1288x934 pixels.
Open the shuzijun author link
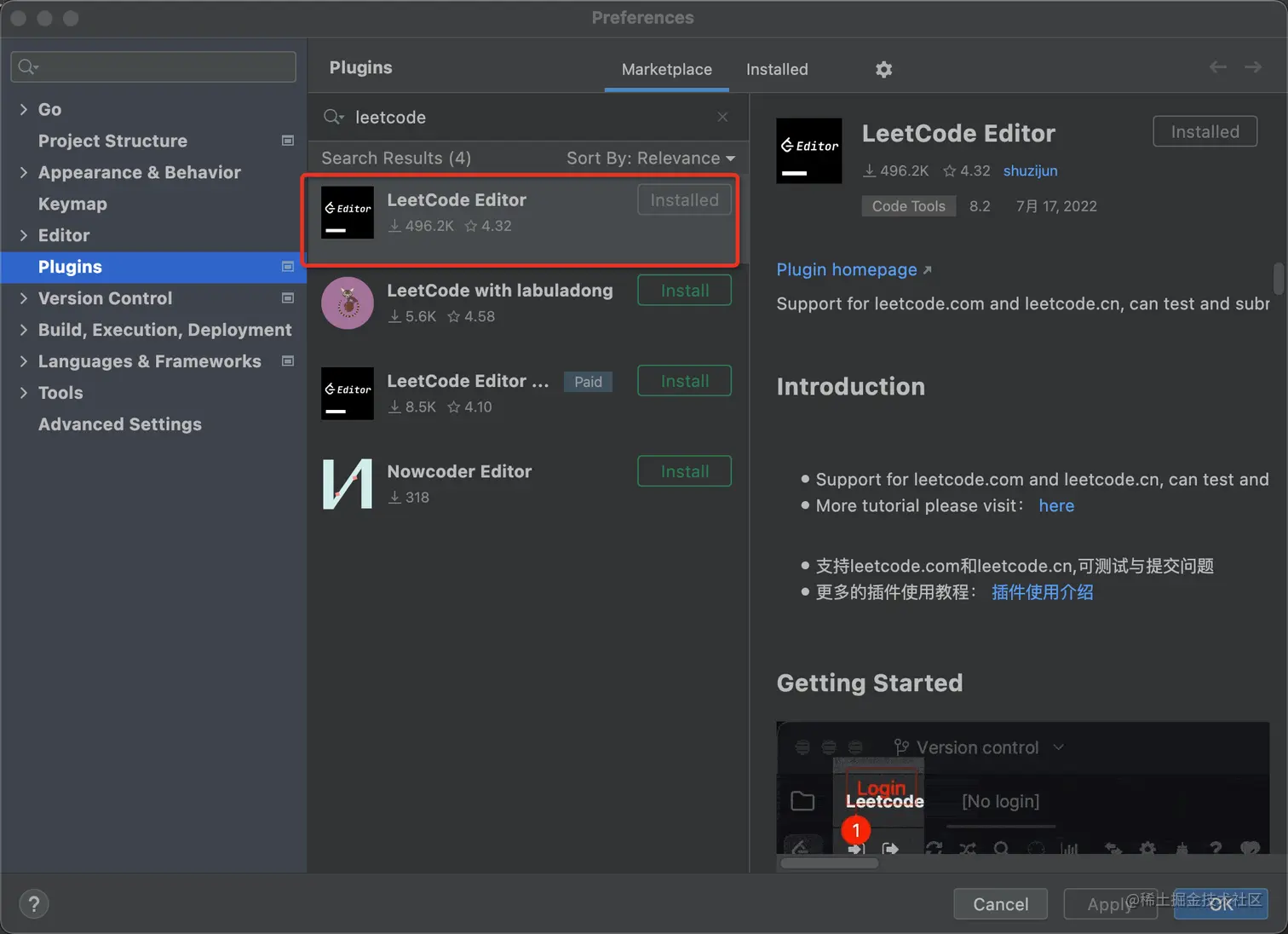tap(1030, 170)
